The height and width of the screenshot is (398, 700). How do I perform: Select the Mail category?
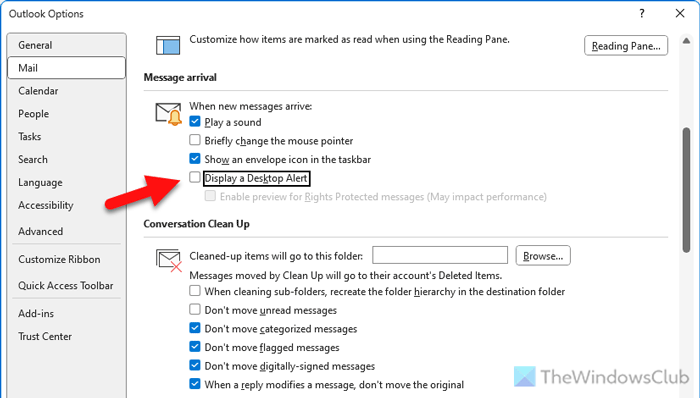point(67,68)
